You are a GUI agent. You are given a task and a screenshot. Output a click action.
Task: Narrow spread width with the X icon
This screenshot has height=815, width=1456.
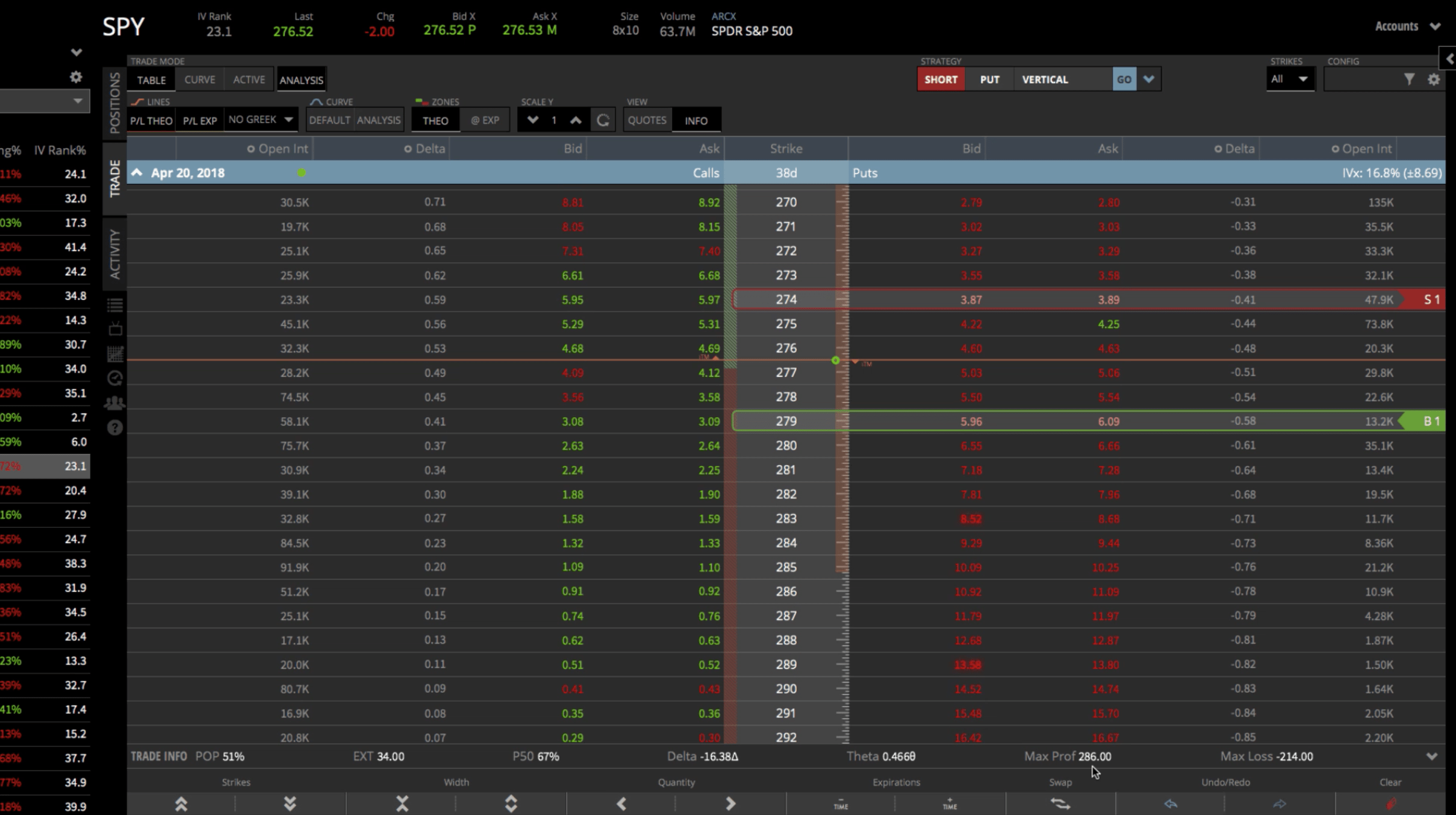[402, 804]
